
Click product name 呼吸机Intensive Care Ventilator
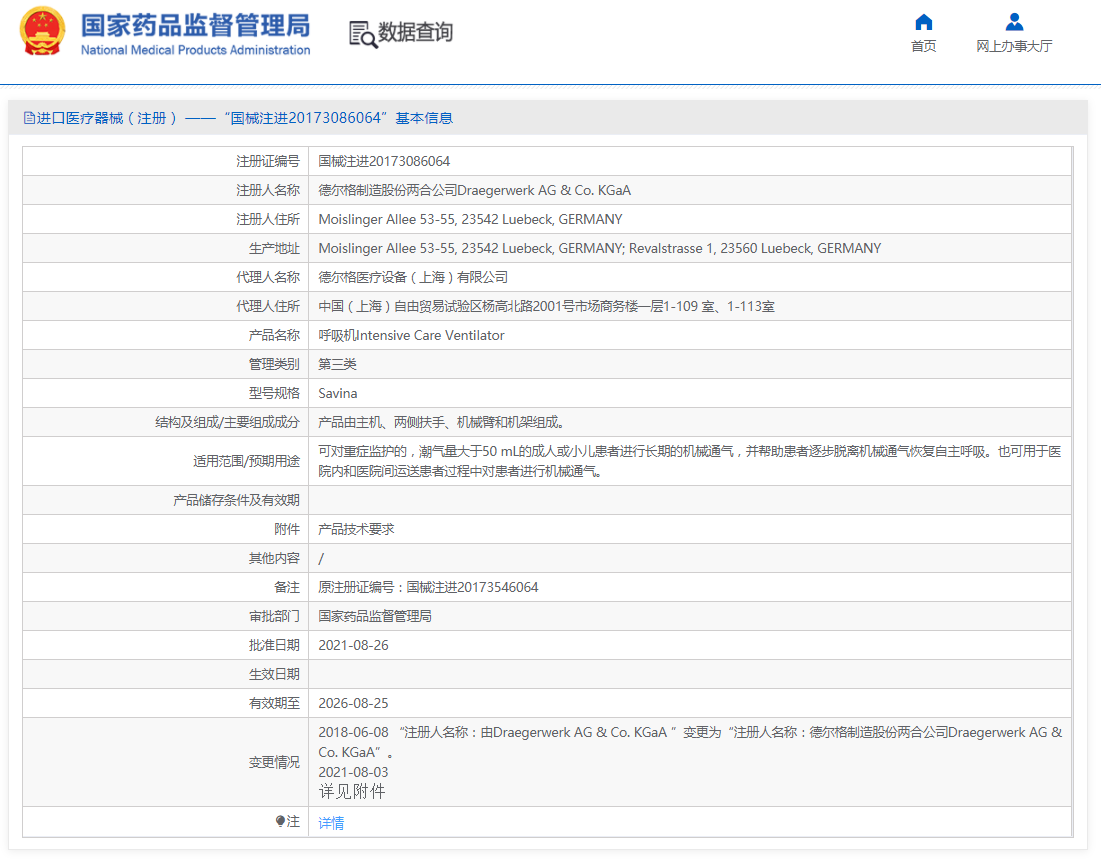(x=411, y=336)
